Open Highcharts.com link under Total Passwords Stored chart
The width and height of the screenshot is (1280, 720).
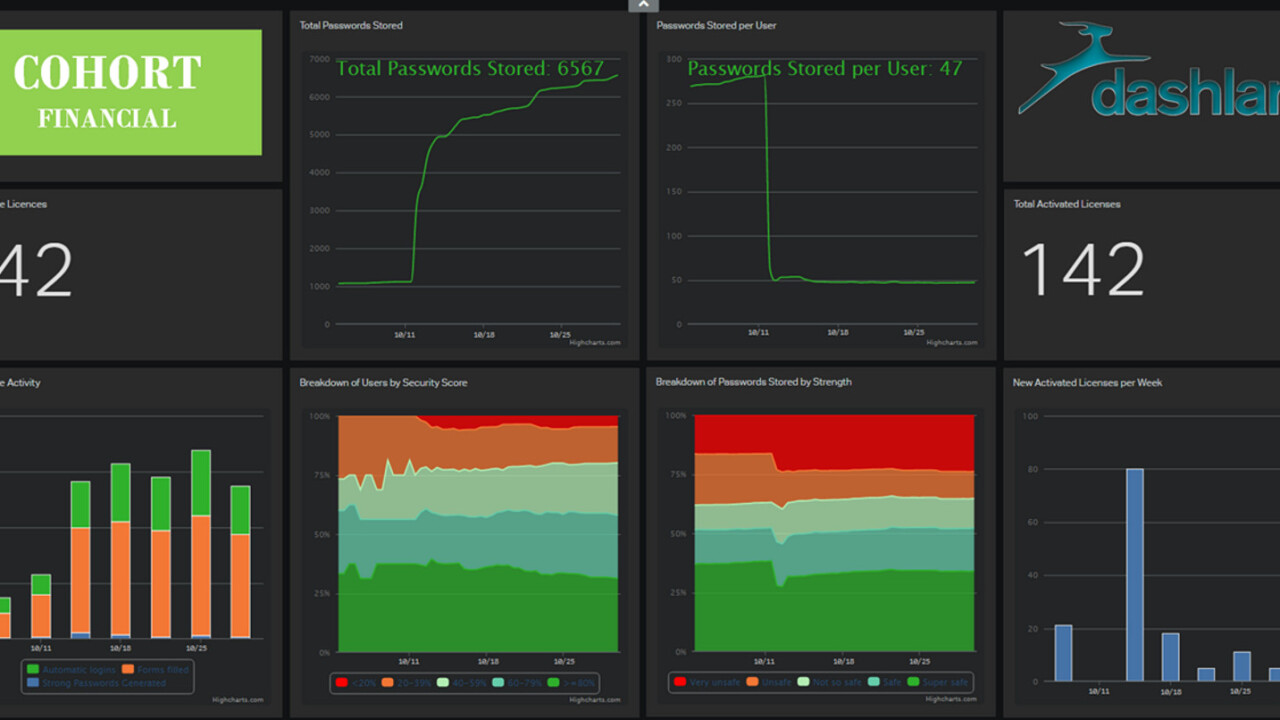[x=595, y=343]
